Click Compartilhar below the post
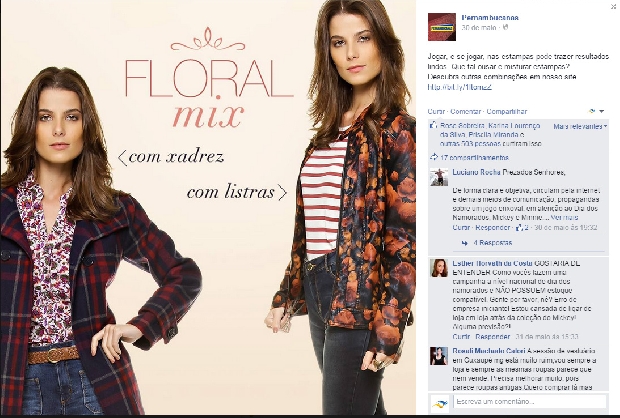Screen dimensions: 620x418 tap(507, 112)
